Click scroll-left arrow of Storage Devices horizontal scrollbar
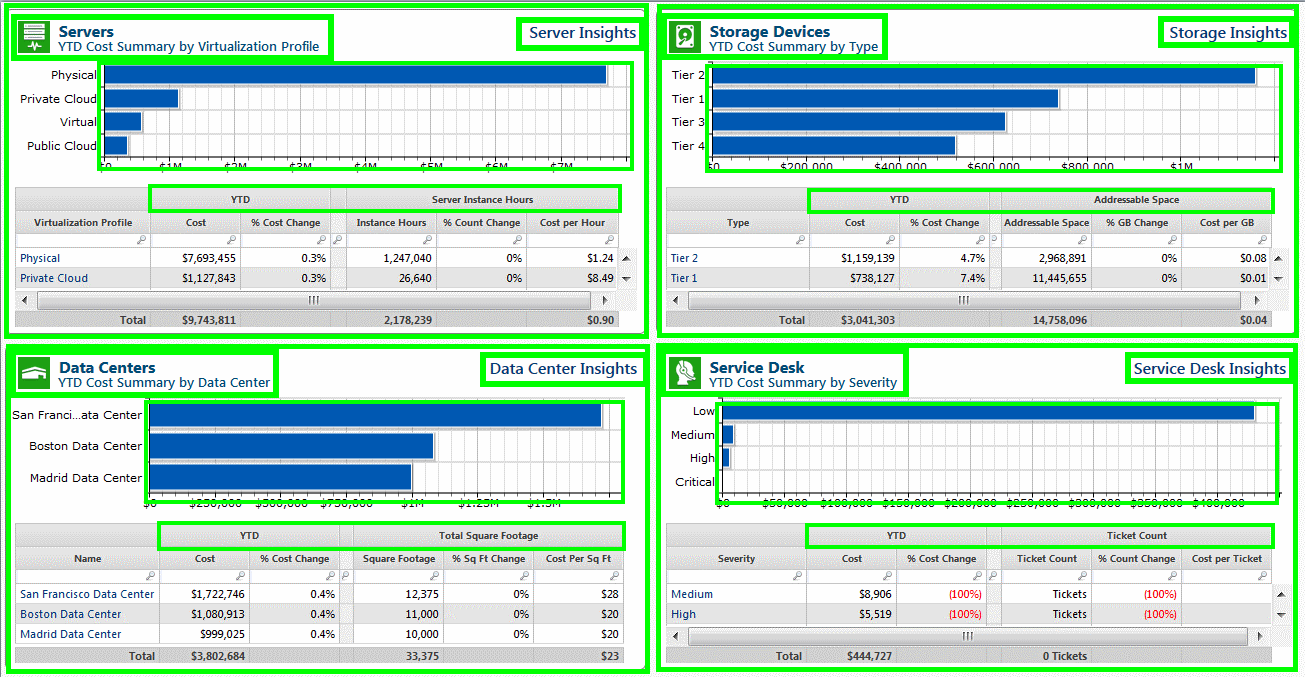This screenshot has width=1305, height=677. point(677,300)
